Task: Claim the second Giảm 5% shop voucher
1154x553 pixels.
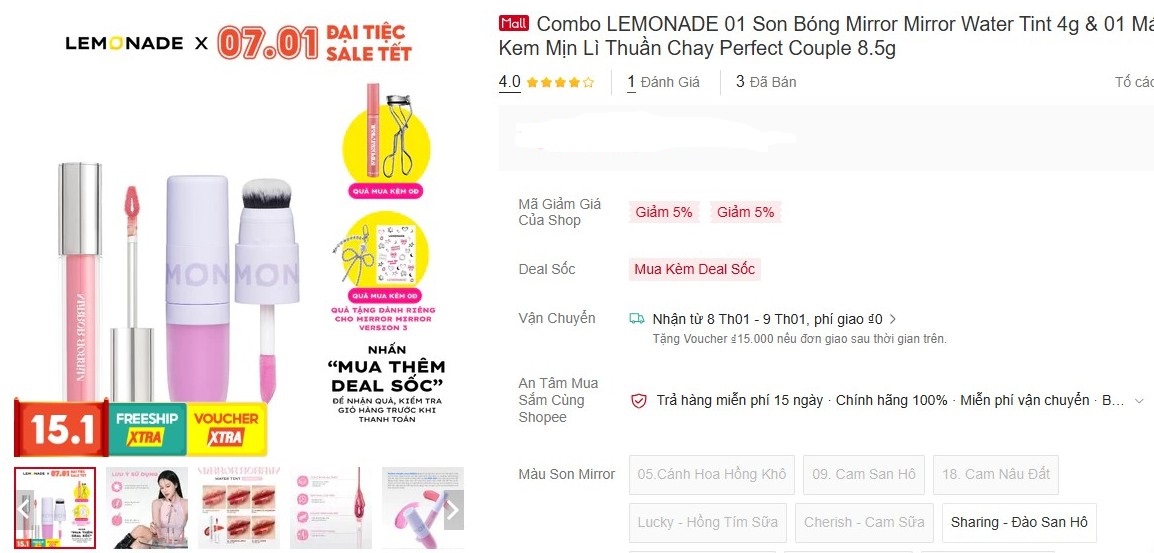Action: pyautogui.click(x=746, y=212)
